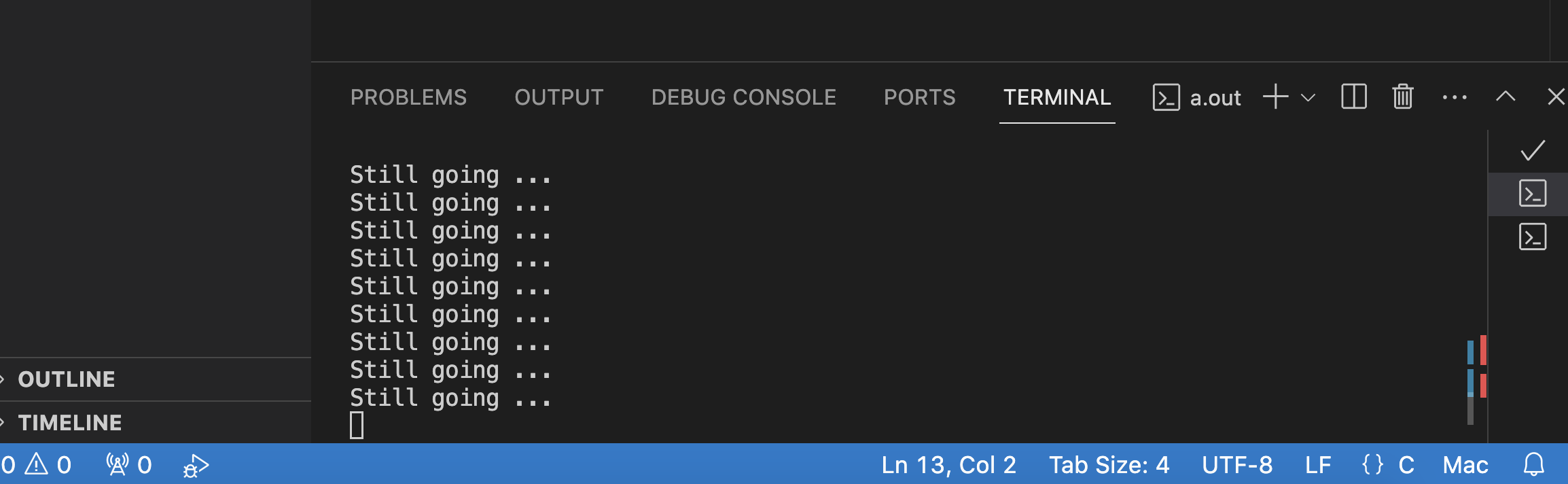1568x484 pixels.
Task: Kill the terminal using the trash icon
Action: 1403,97
